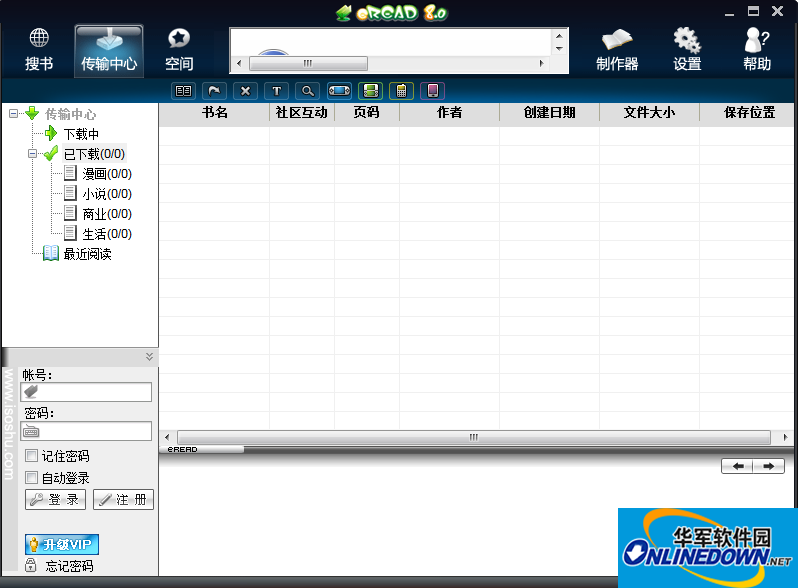Open the 搜书 tab

coord(39,50)
